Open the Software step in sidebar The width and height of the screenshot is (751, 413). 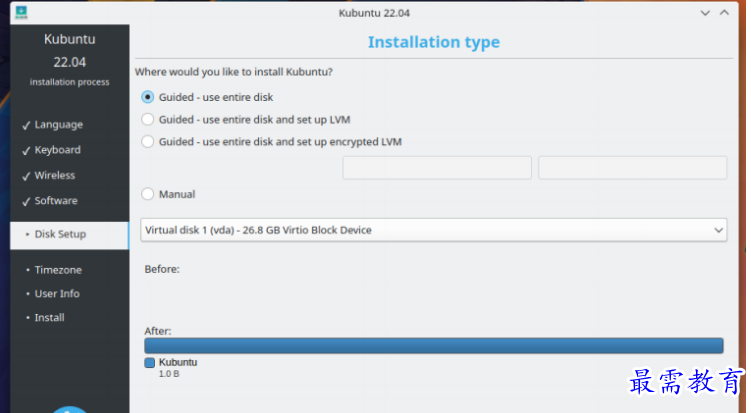point(56,201)
